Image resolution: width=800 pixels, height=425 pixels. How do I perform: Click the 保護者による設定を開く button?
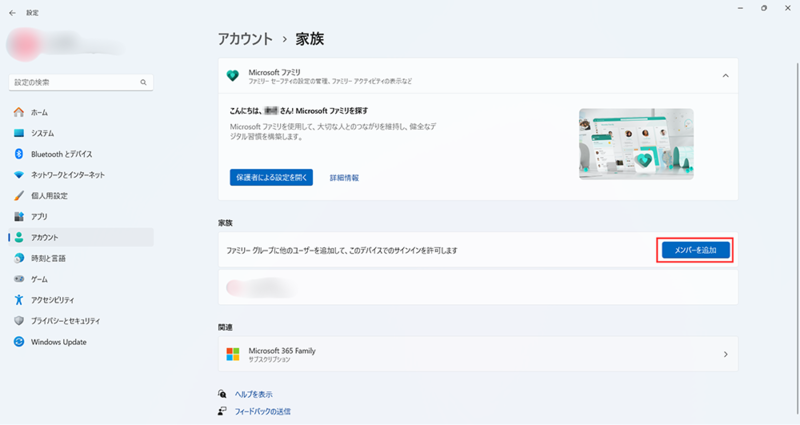pyautogui.click(x=271, y=178)
